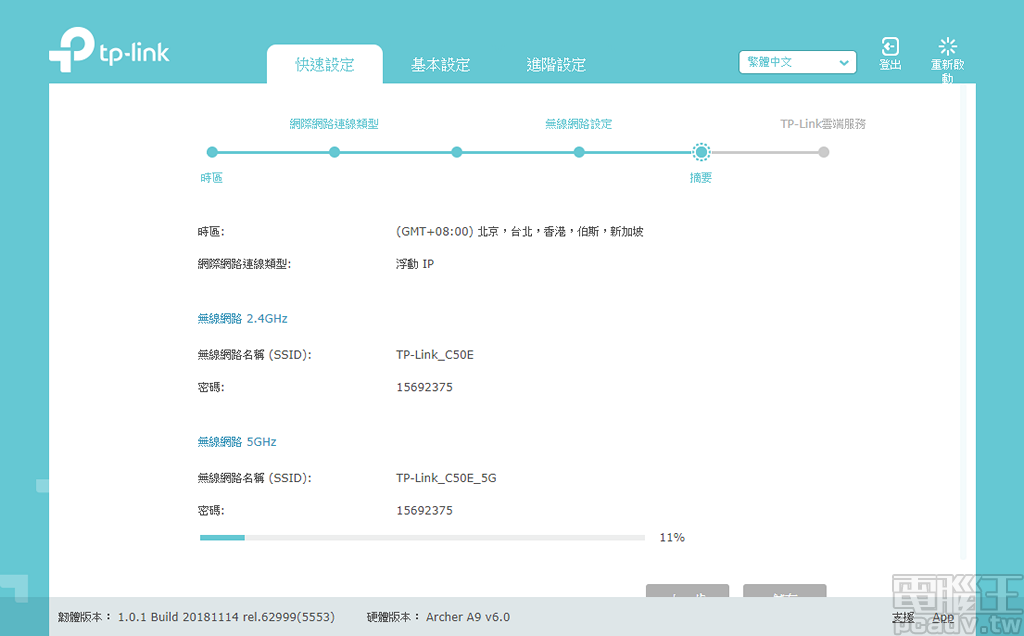The height and width of the screenshot is (636, 1024).
Task: Select the 摘要 step marker on the wizard
Action: [700, 152]
